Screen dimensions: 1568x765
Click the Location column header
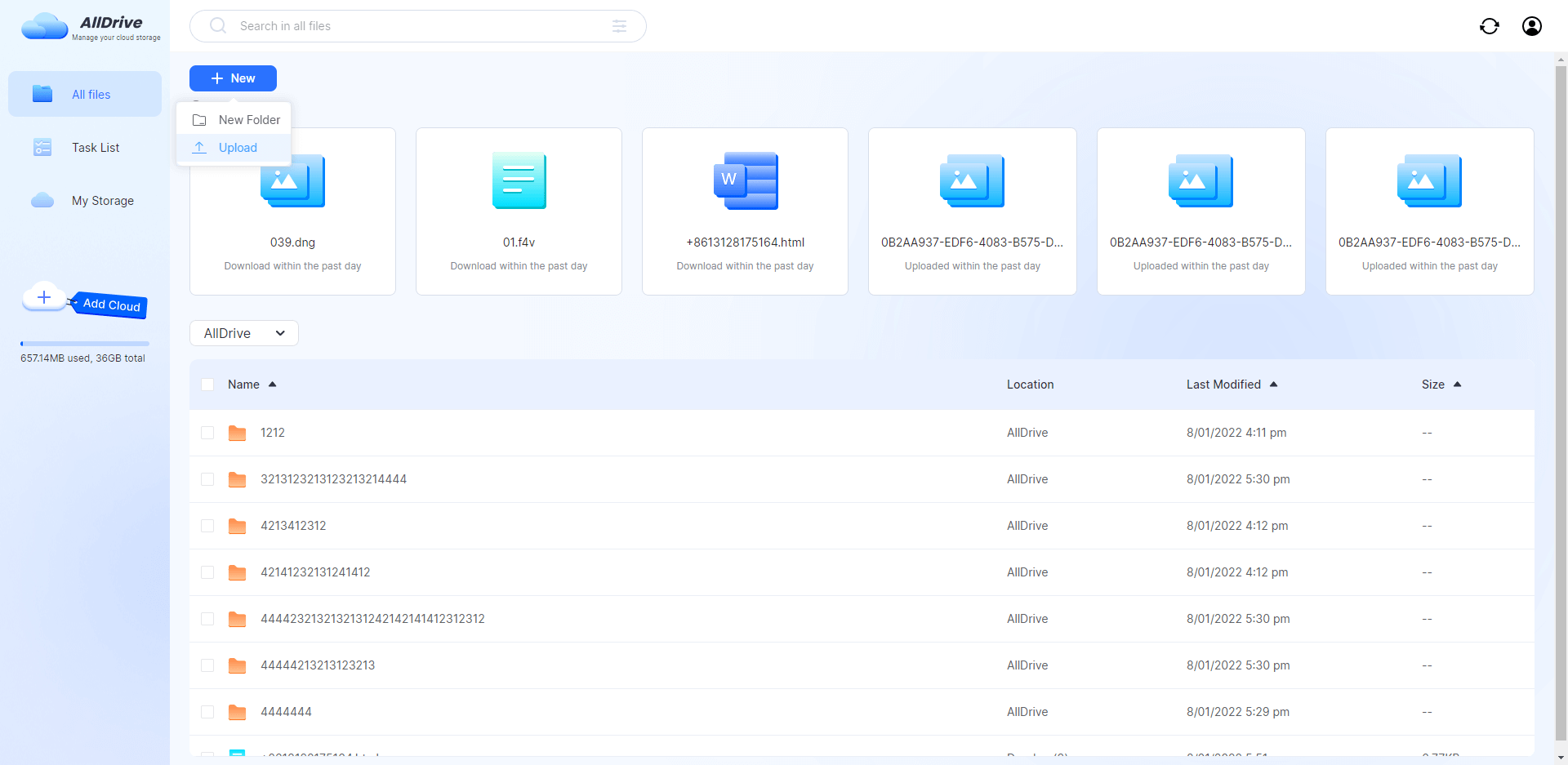tap(1030, 385)
